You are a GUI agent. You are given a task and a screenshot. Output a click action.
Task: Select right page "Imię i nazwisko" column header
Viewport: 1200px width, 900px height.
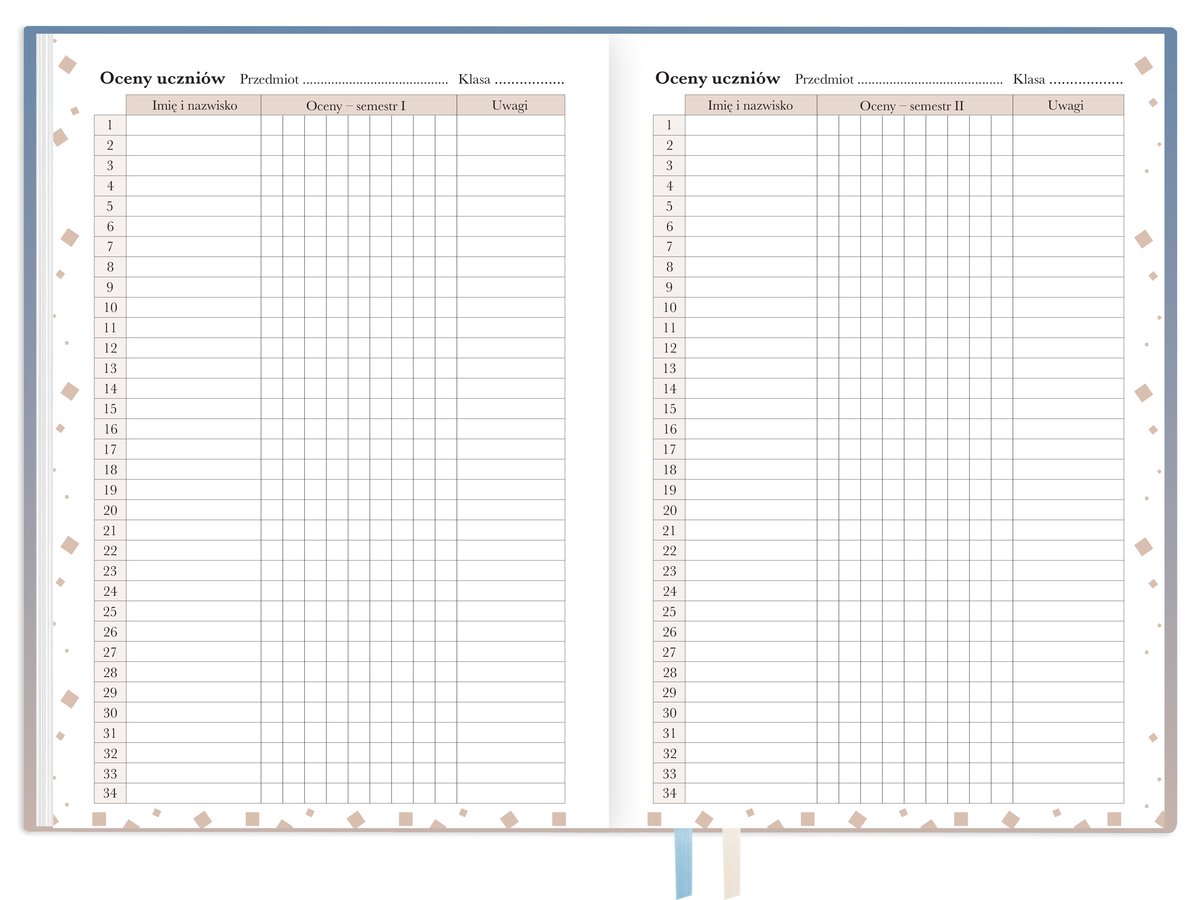750,105
